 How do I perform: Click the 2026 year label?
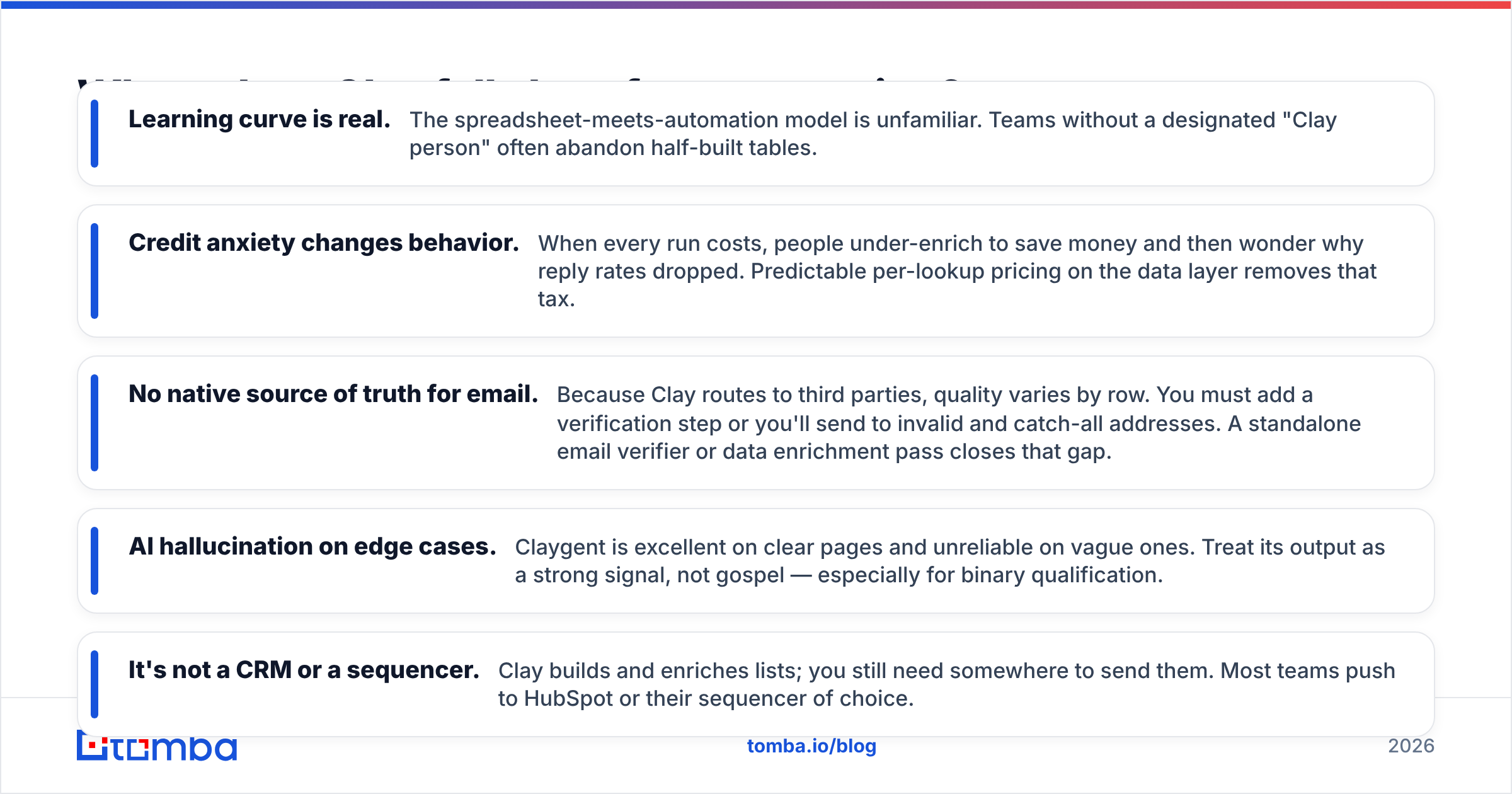1411,746
